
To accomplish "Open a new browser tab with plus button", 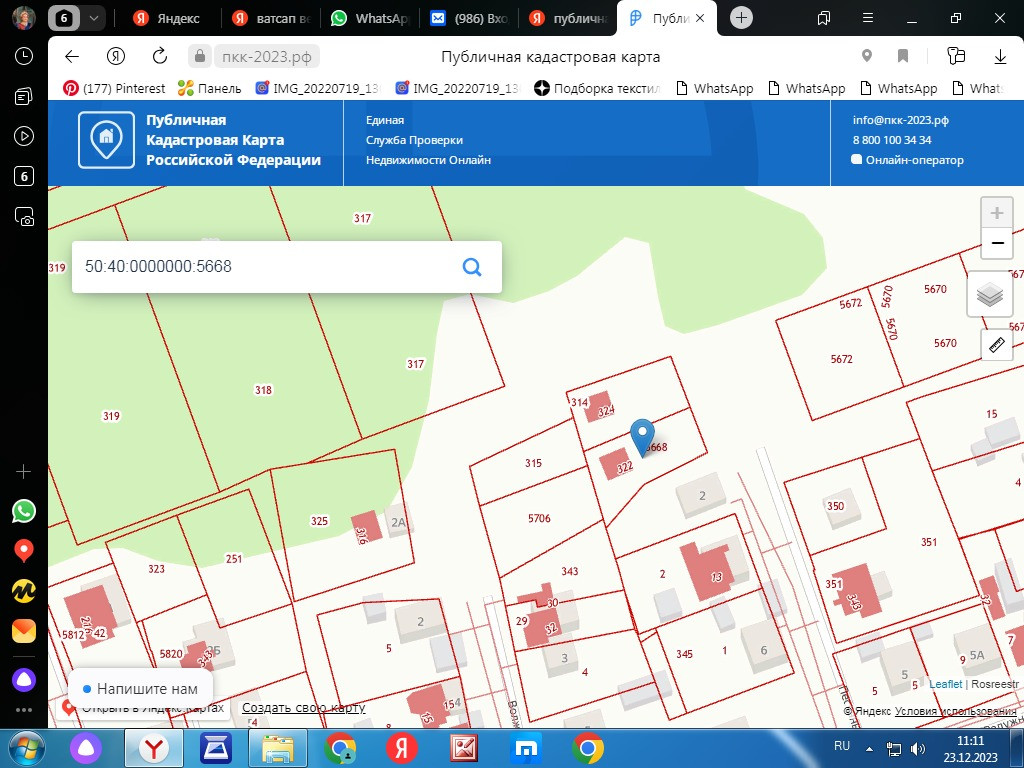I will [741, 18].
